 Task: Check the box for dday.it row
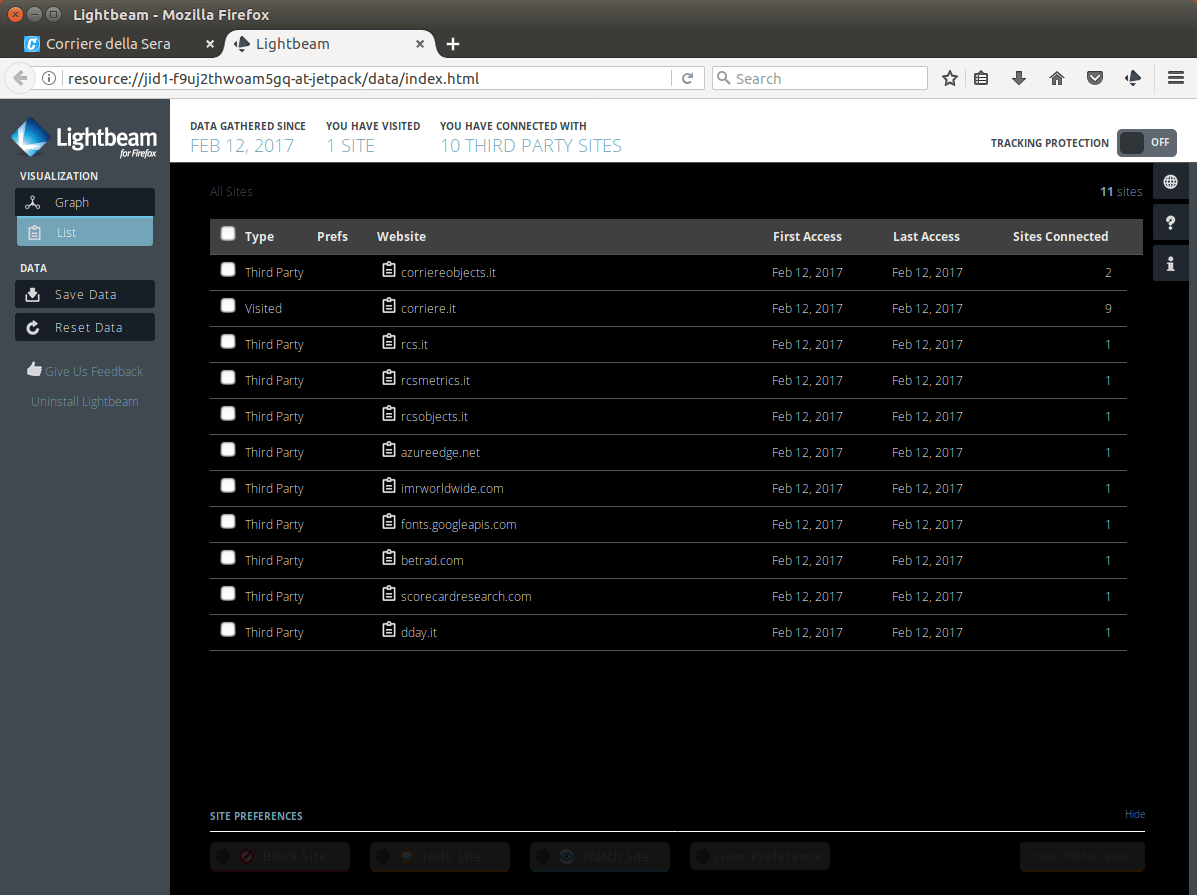[x=227, y=629]
